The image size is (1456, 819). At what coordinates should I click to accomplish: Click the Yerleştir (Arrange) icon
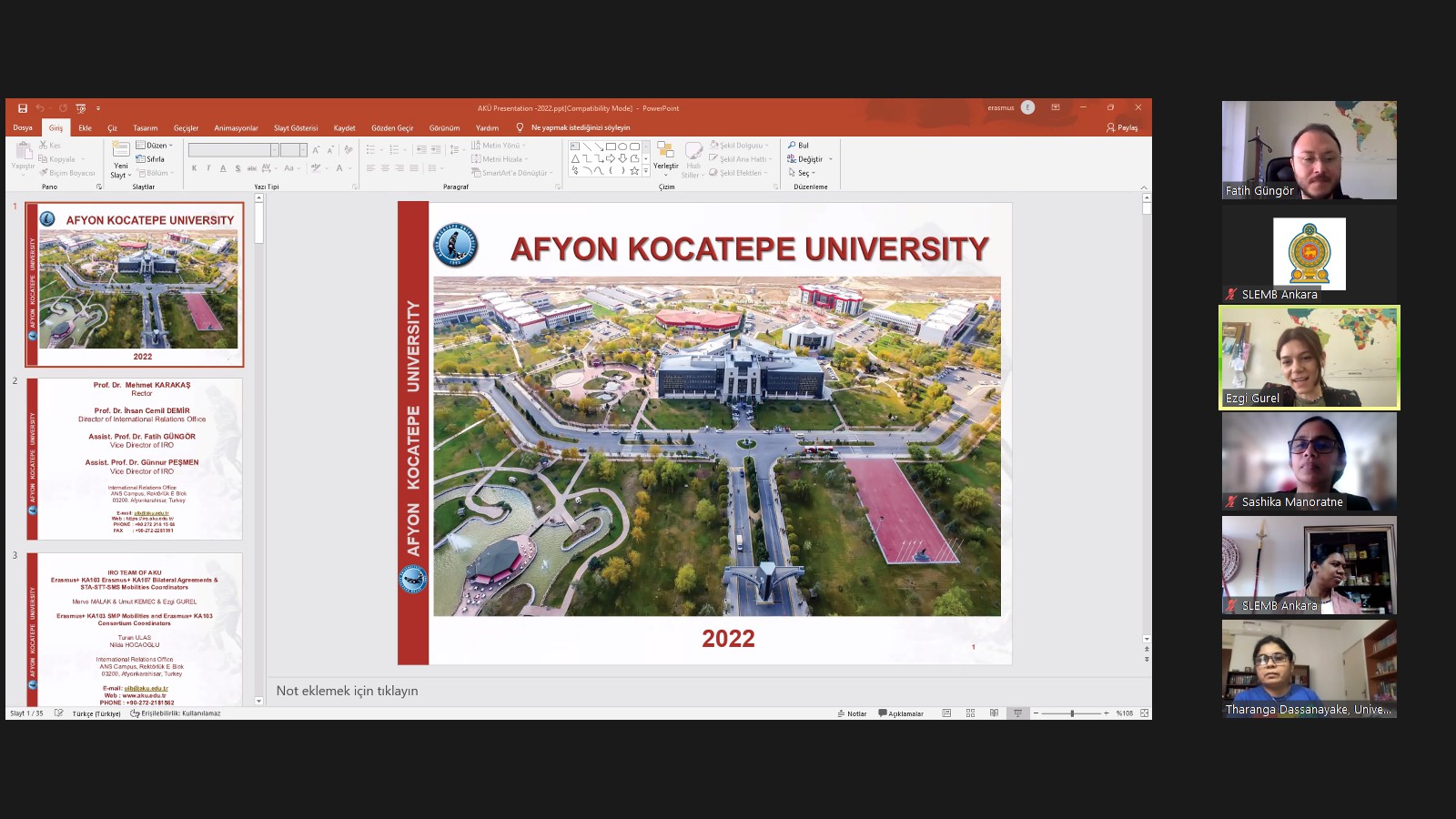[x=665, y=151]
